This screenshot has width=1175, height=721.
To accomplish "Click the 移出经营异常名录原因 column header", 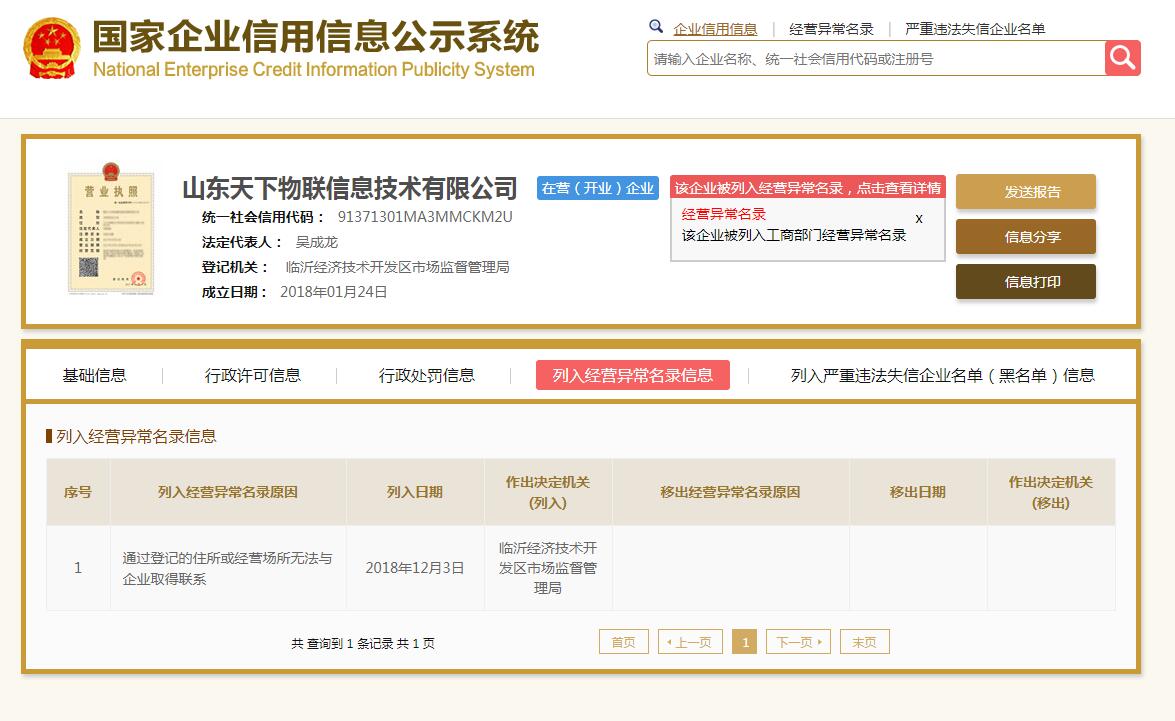I will pos(731,492).
